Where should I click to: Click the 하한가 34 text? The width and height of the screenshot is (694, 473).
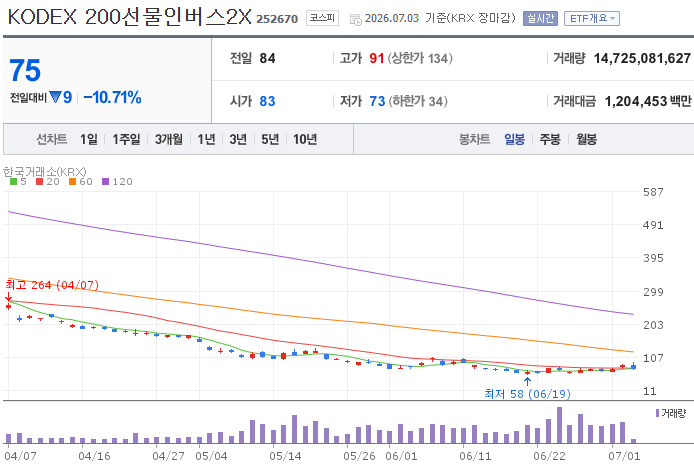pos(418,101)
